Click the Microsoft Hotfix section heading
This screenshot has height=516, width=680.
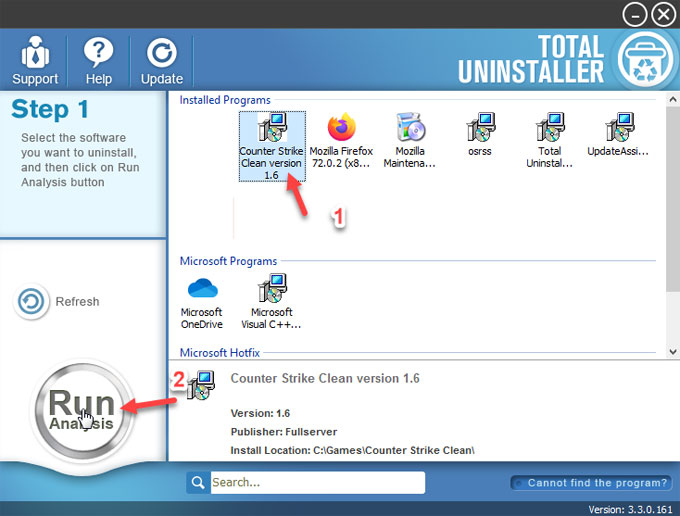(220, 353)
